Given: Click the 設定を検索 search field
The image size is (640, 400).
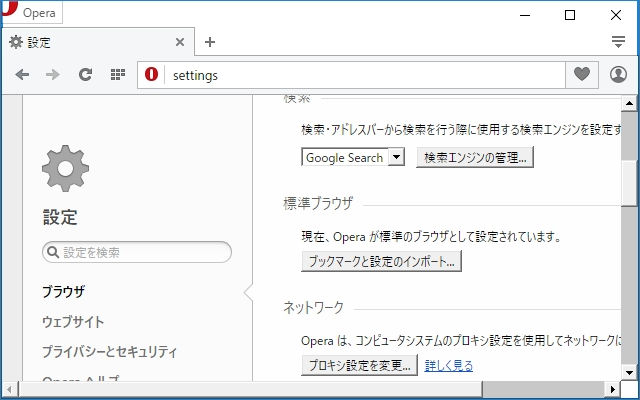Looking at the screenshot, I should coord(137,252).
